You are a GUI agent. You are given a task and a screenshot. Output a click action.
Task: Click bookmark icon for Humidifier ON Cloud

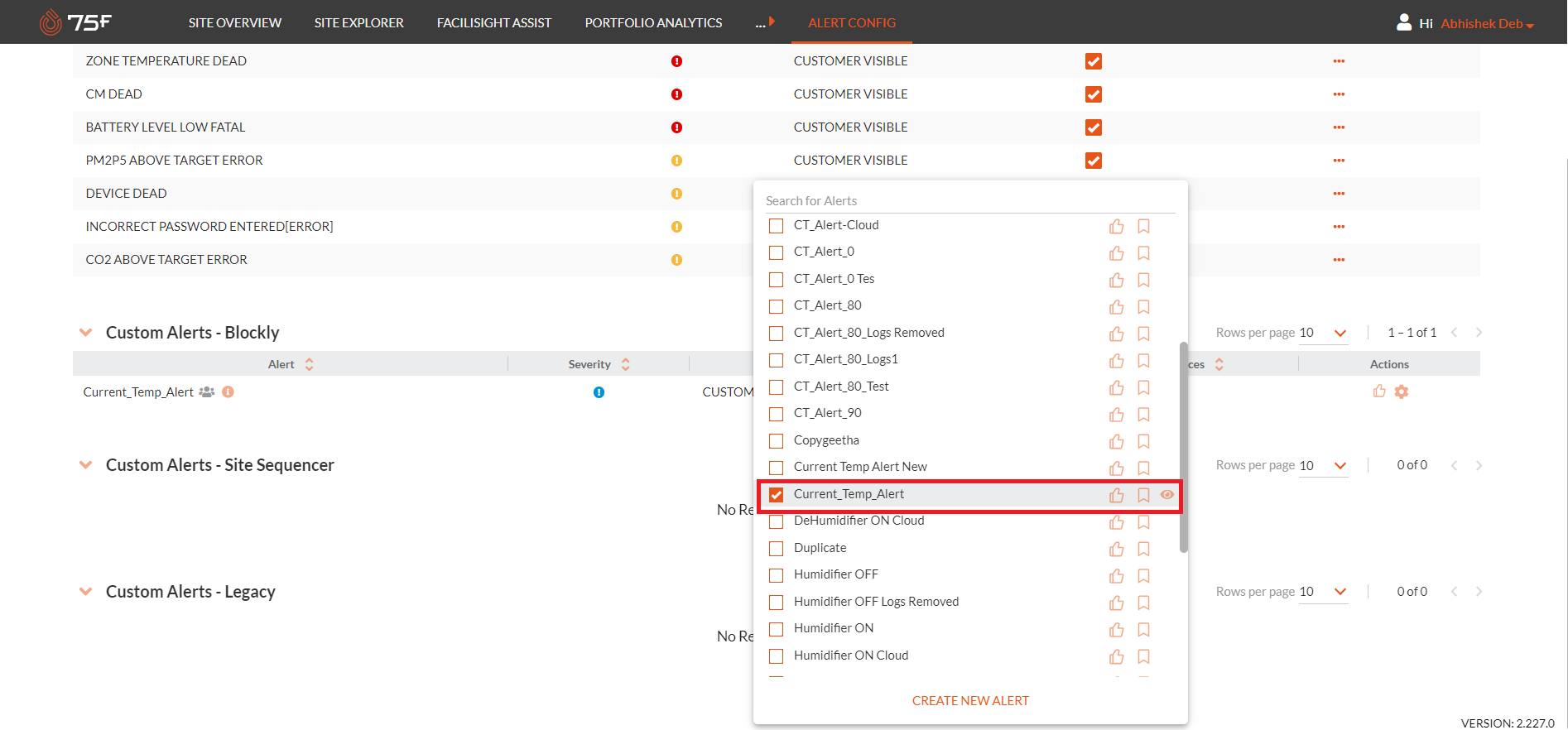(1143, 656)
